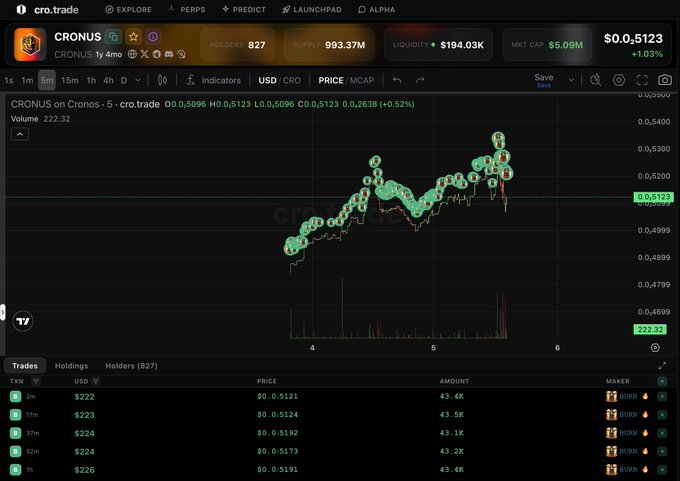Open the purple token info icon
The image size is (680, 481).
coord(153,37)
